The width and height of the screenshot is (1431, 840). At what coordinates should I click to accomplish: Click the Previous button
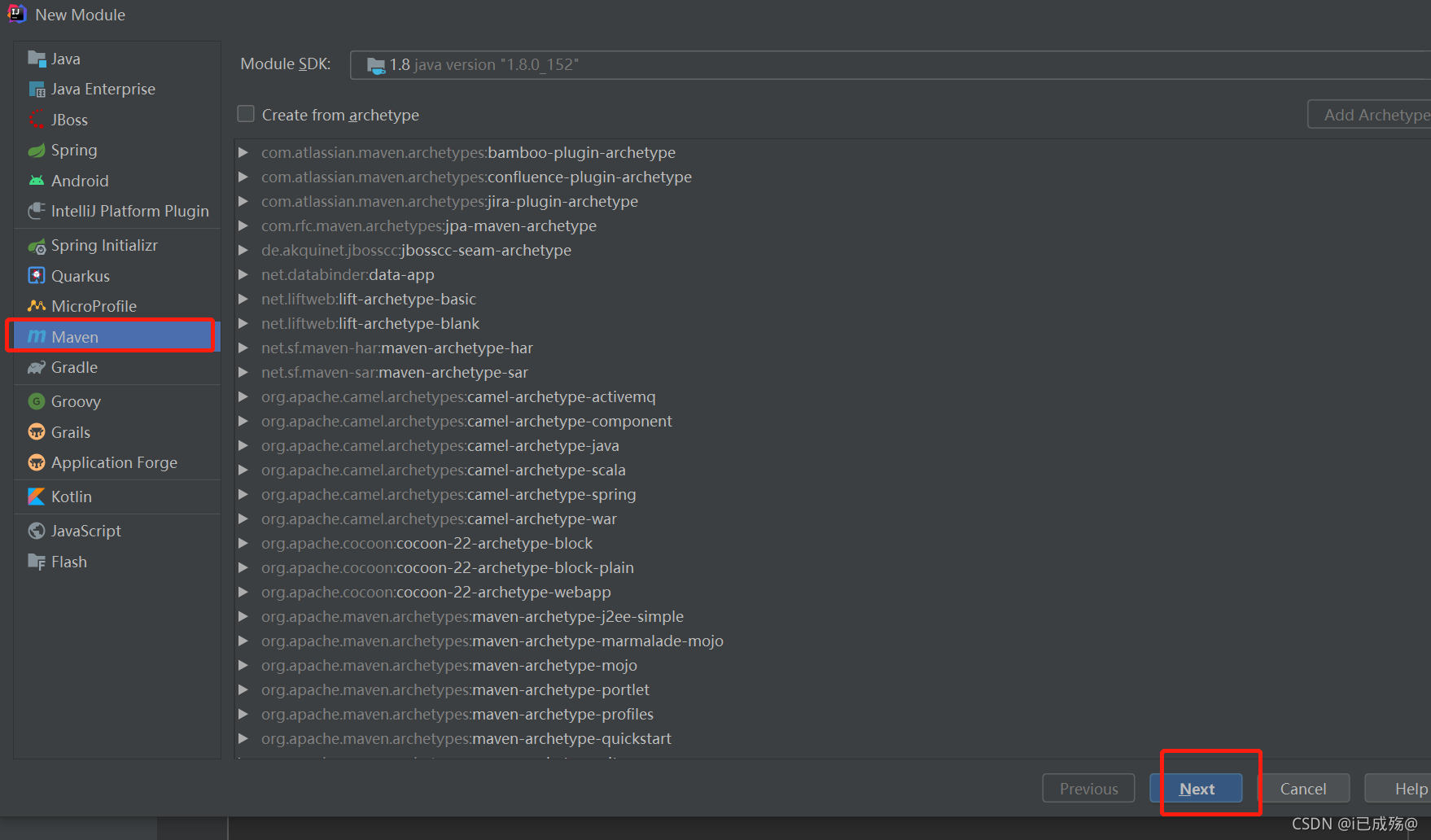[x=1088, y=789]
